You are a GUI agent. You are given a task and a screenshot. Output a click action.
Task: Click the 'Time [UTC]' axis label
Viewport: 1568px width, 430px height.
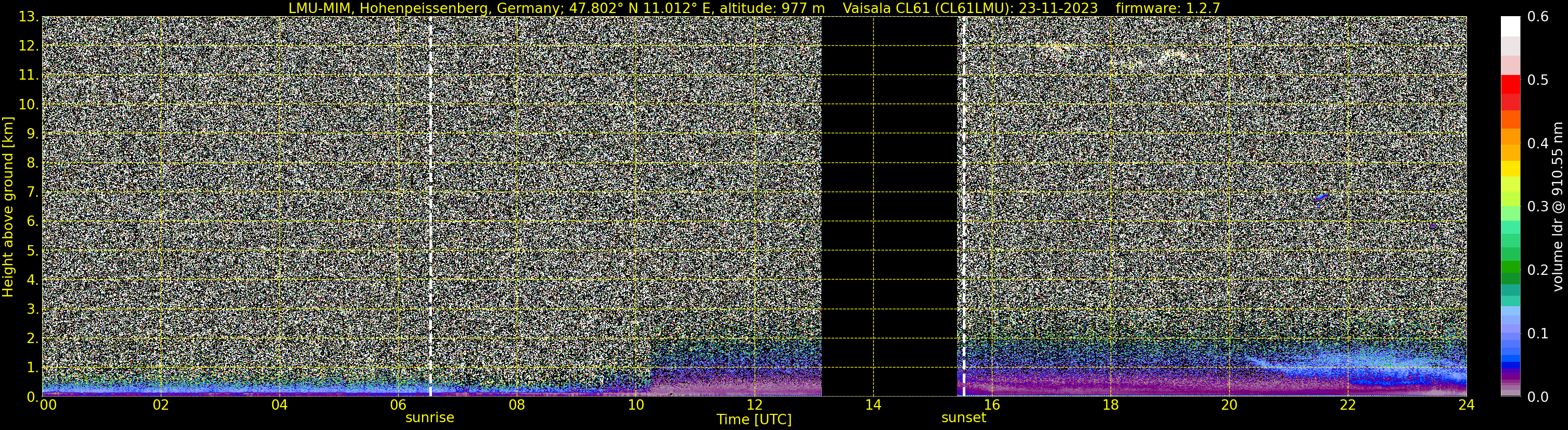(754, 420)
